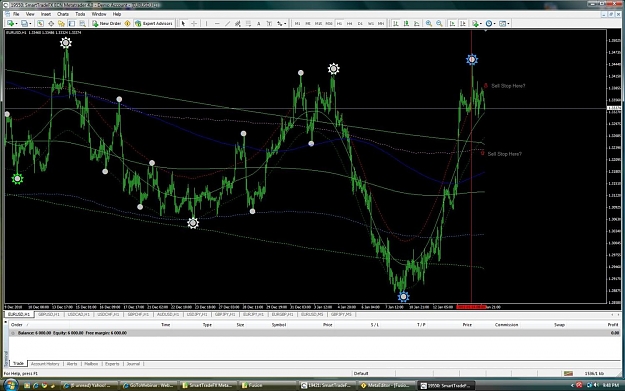Select the horizontal line drawing tool
Viewport: 625px width, 391px height.
(x=217, y=24)
